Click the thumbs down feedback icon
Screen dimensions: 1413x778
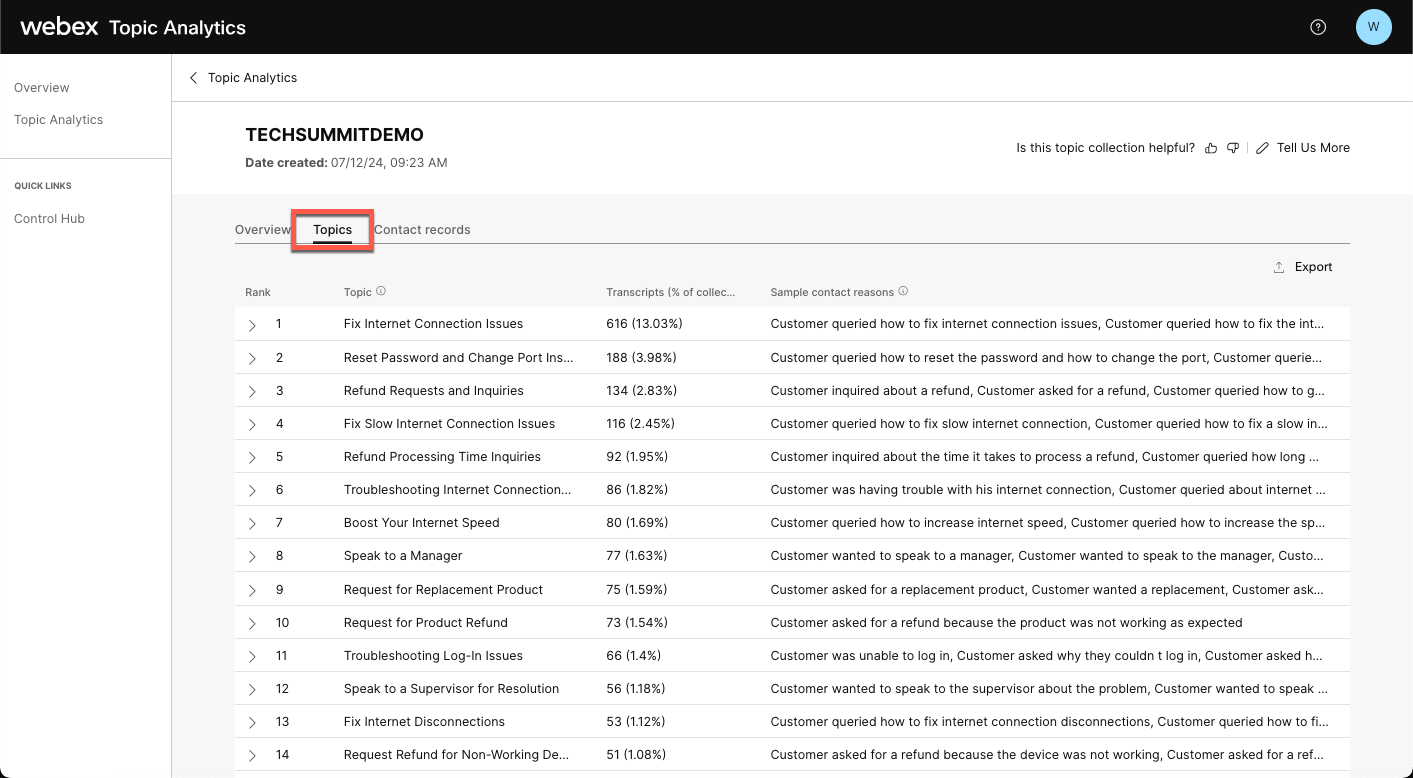(1233, 148)
